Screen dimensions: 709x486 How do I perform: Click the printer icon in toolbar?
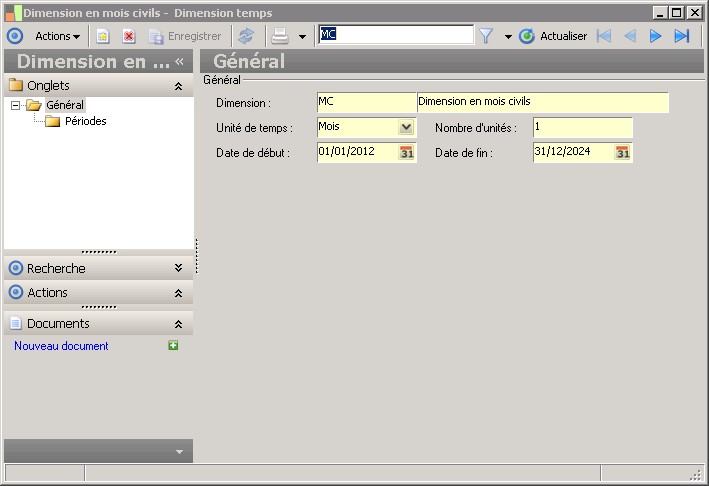click(280, 36)
